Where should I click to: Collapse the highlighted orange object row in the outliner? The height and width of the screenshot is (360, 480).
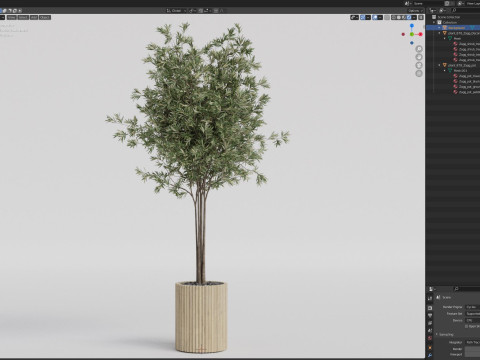pyautogui.click(x=439, y=28)
